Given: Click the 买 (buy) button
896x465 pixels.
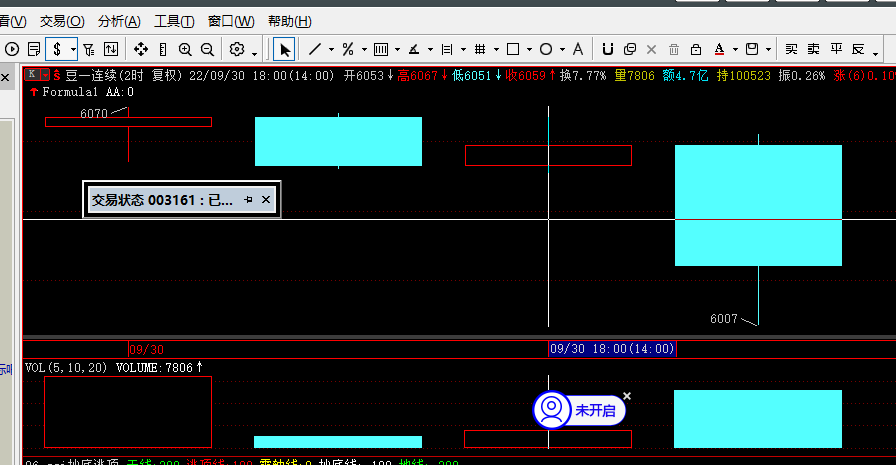Looking at the screenshot, I should point(791,49).
